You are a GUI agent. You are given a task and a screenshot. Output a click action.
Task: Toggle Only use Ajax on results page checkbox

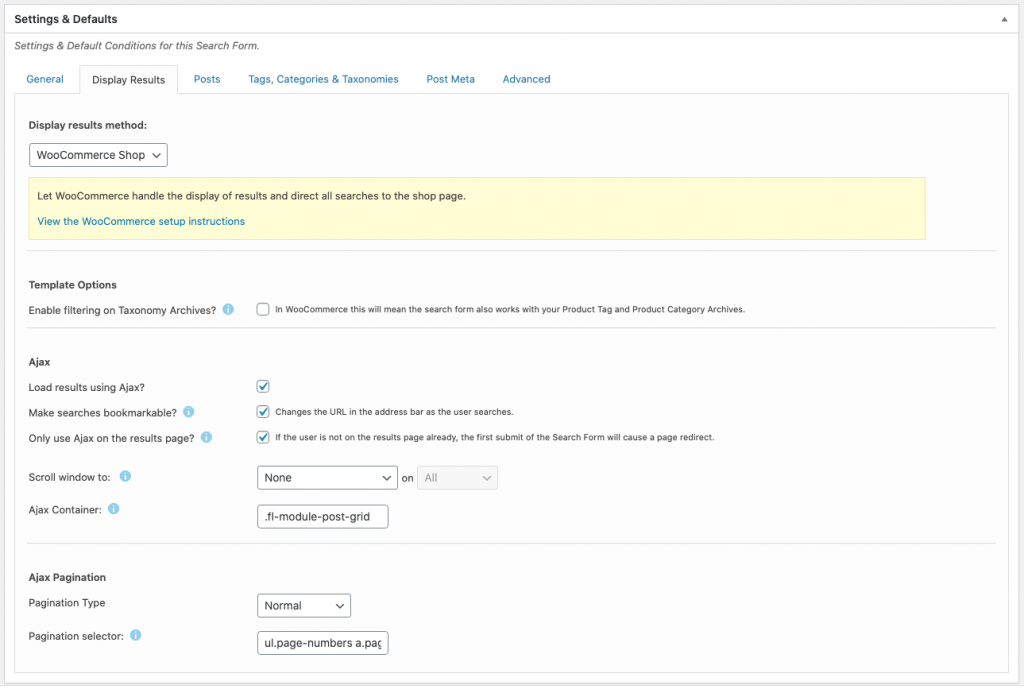(263, 438)
